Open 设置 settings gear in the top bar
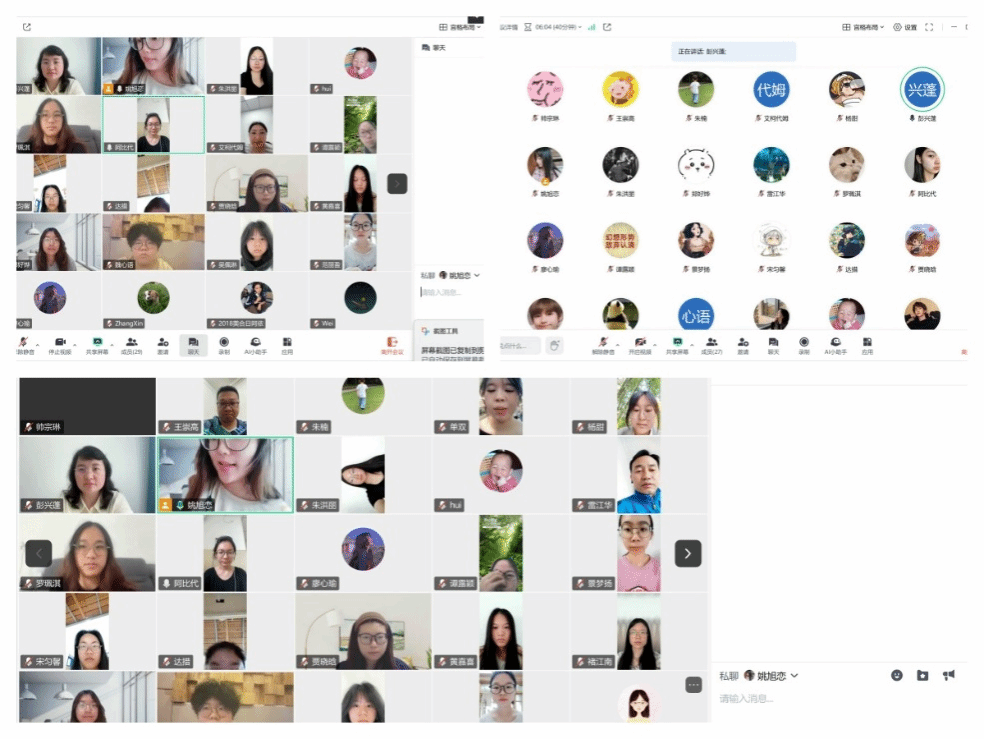This screenshot has width=984, height=739. pos(904,27)
